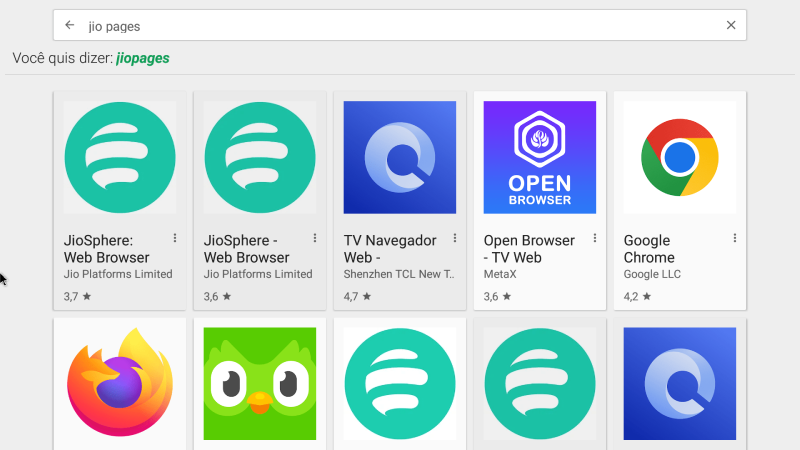Select the 'Shenzhen TCL New T..' developer name
800x450 pixels.
[399, 274]
